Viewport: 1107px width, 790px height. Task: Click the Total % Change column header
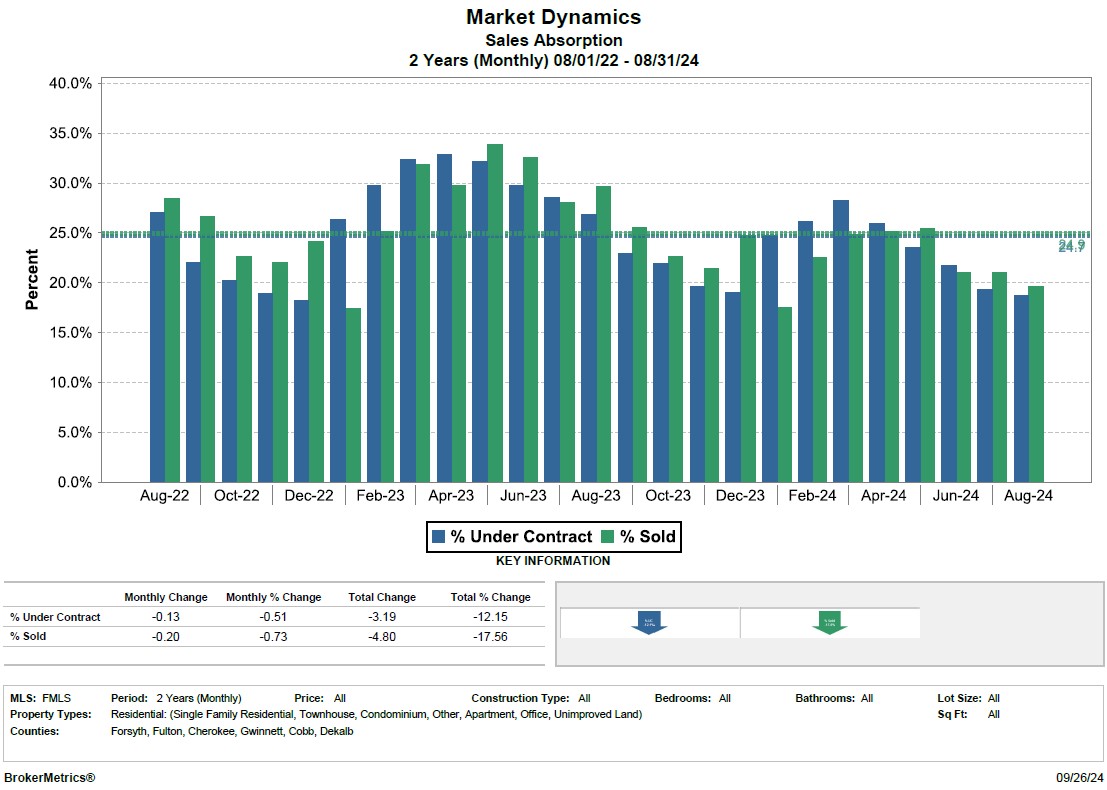tap(490, 597)
